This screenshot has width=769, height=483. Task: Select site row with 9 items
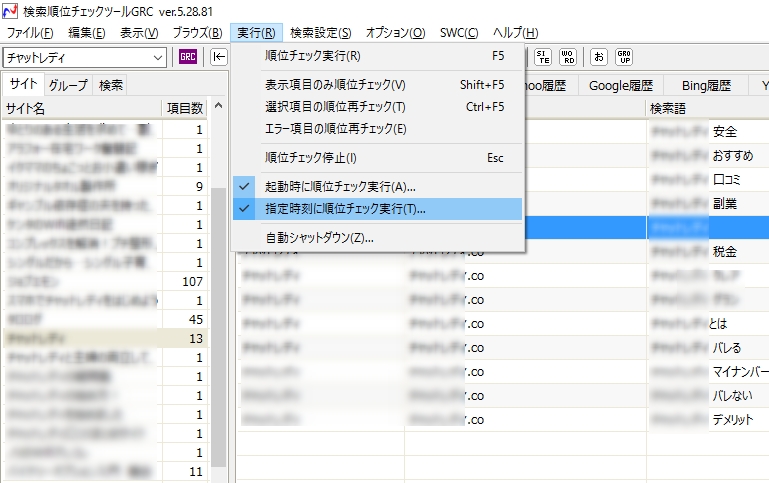106,186
